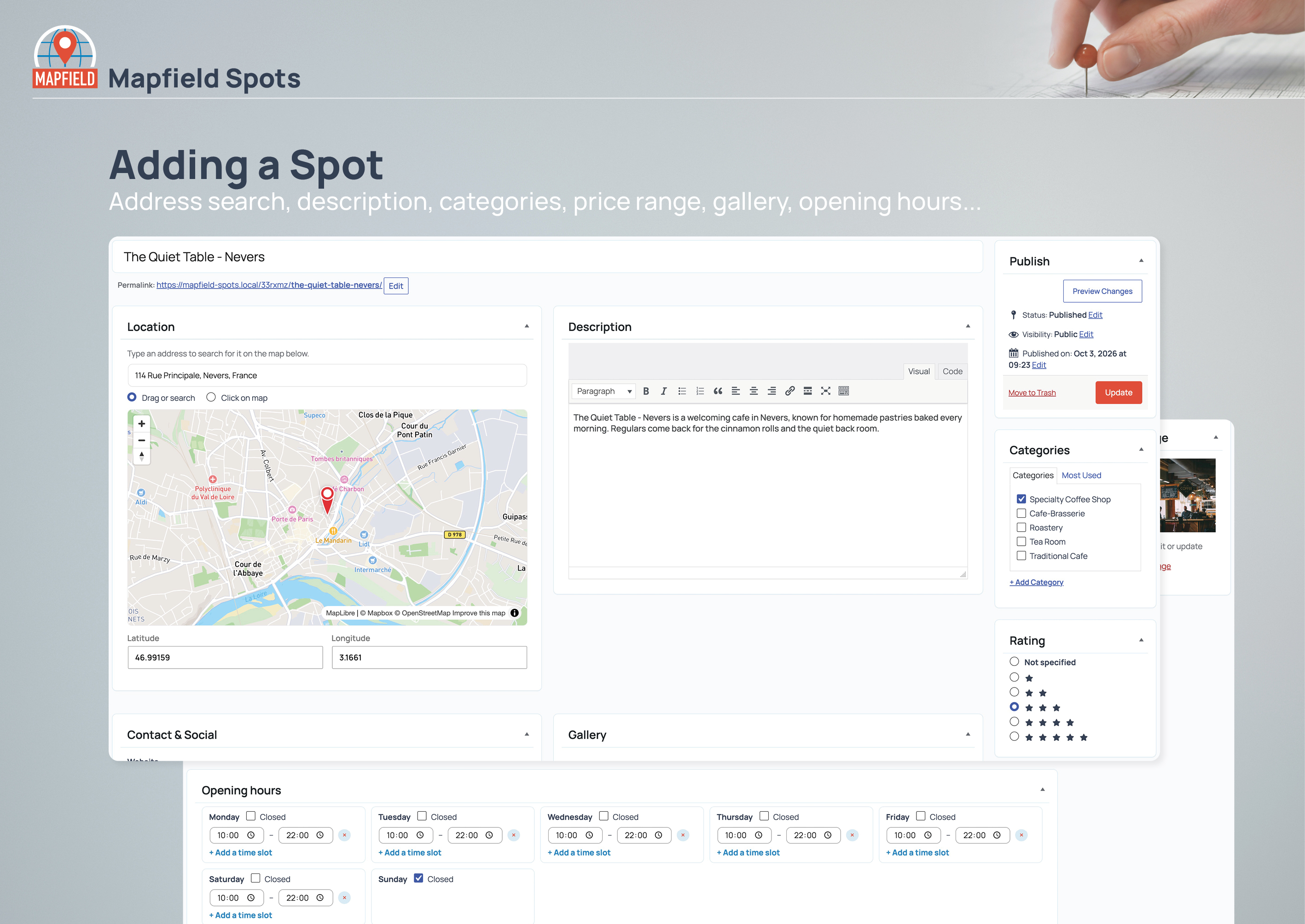This screenshot has height=924, width=1305.
Task: Uncheck Sunday Closed checkbox
Action: [418, 878]
